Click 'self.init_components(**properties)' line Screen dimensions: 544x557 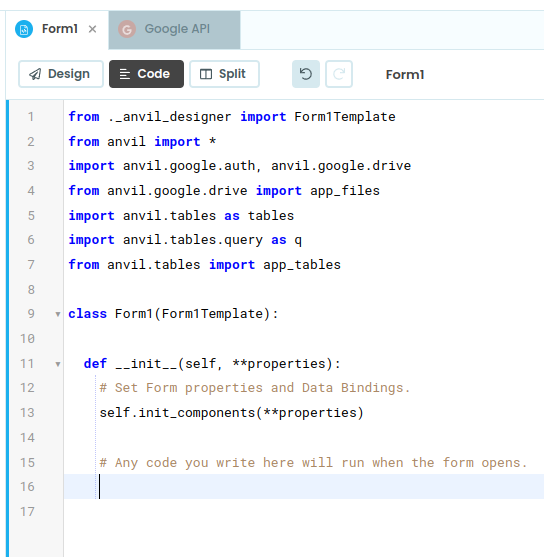pos(232,413)
